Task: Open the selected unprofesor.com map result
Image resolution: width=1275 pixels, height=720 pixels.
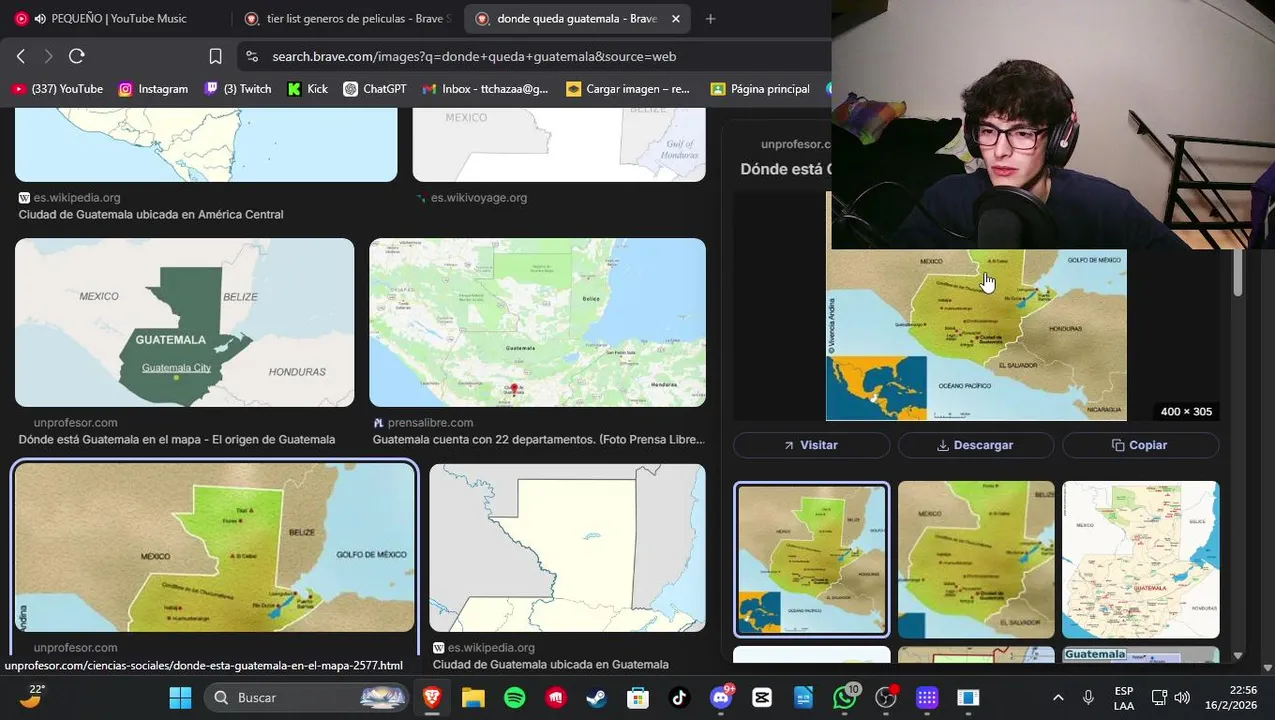Action: (x=215, y=548)
